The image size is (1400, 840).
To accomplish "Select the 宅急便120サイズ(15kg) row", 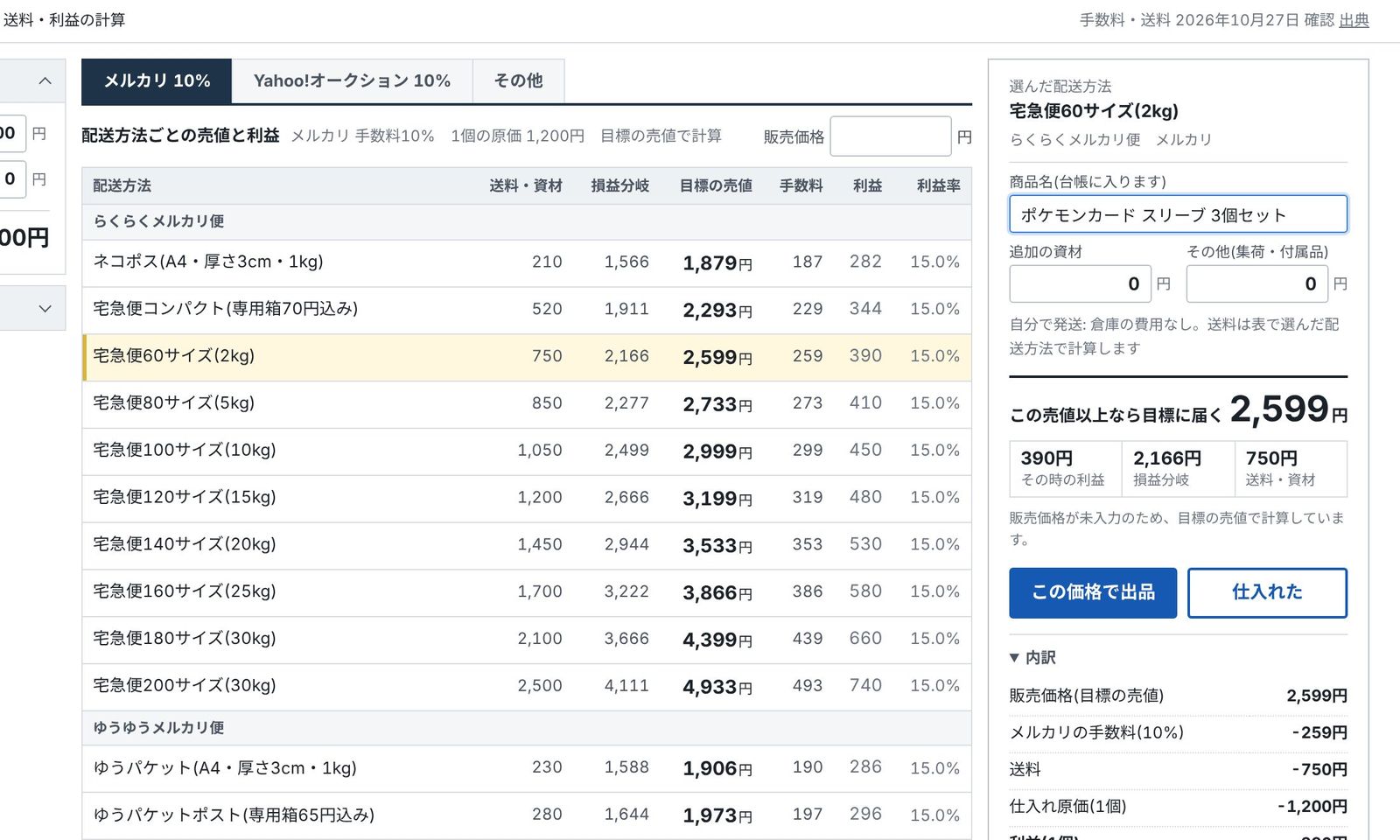I will coord(527,498).
